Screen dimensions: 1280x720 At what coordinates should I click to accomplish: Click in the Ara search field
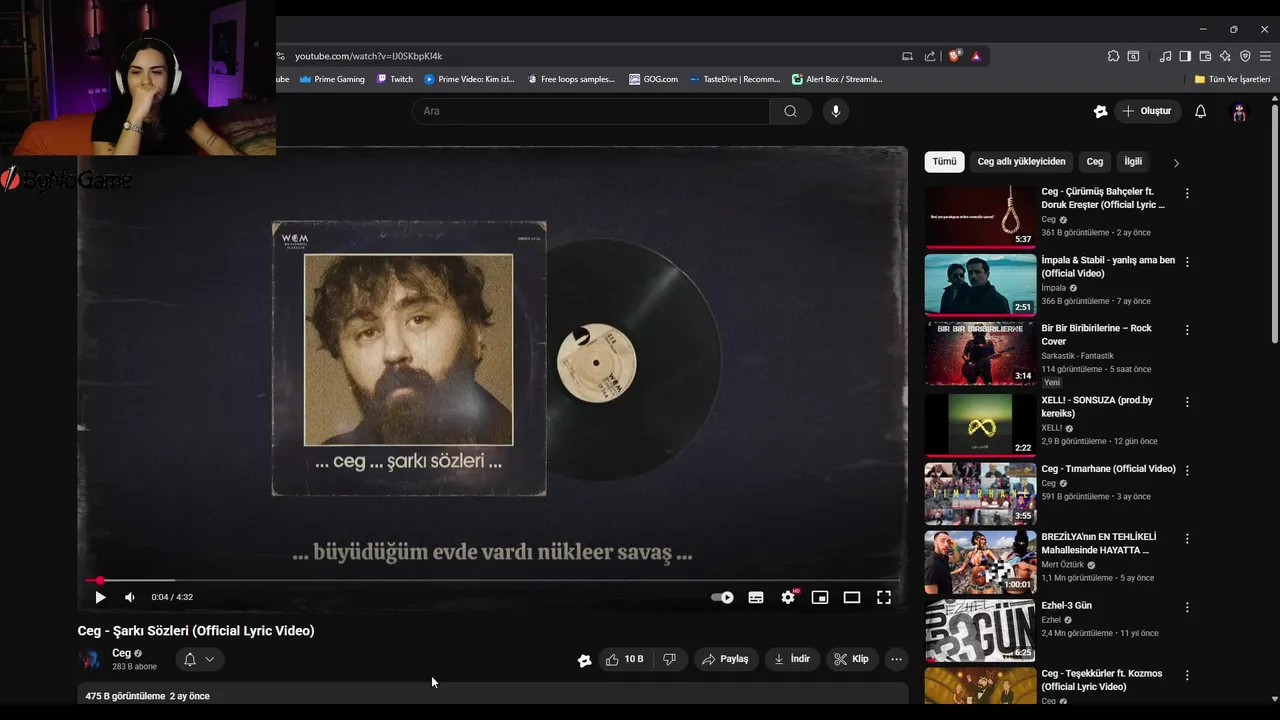point(590,111)
